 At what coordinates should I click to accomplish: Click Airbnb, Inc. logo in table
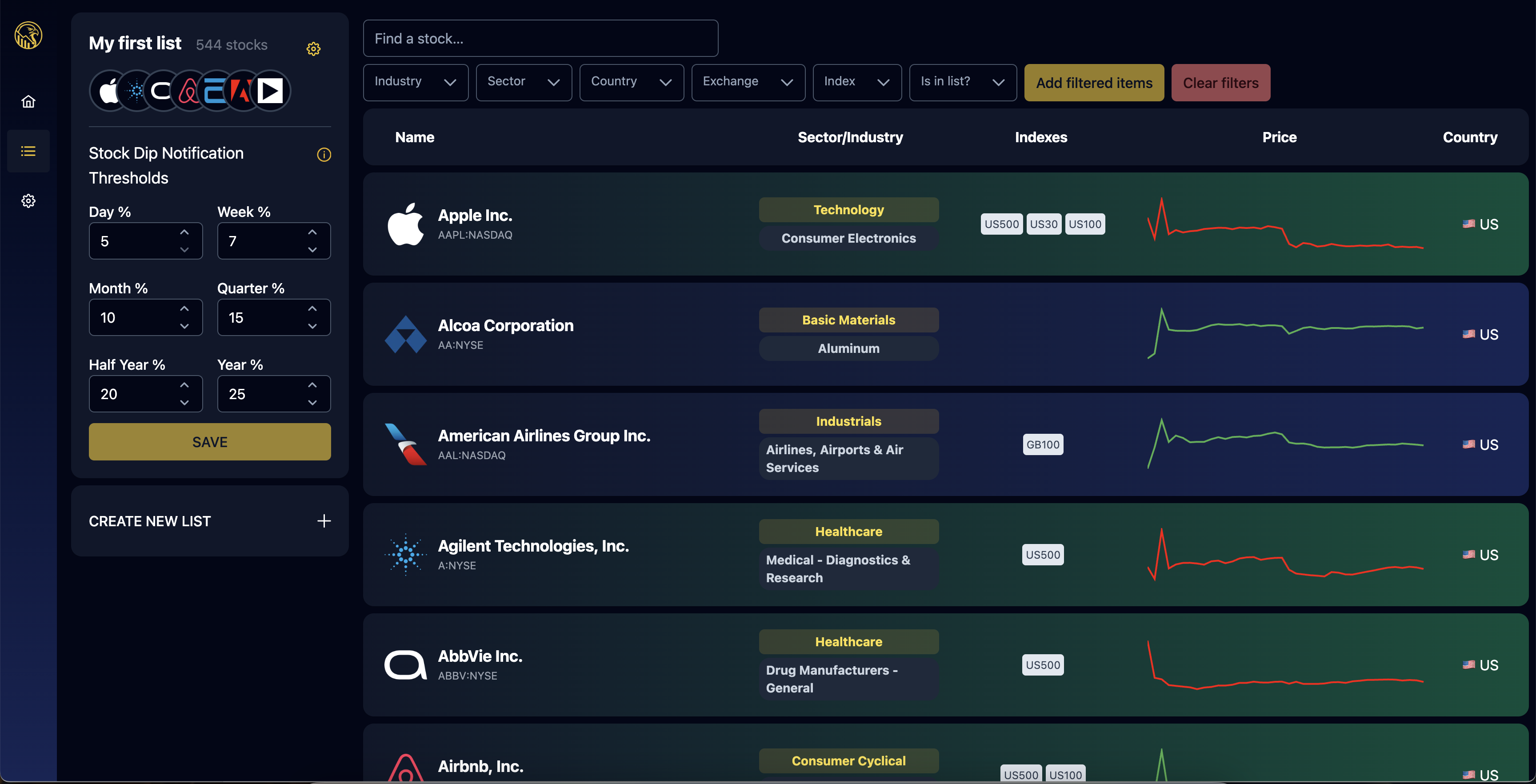[405, 768]
